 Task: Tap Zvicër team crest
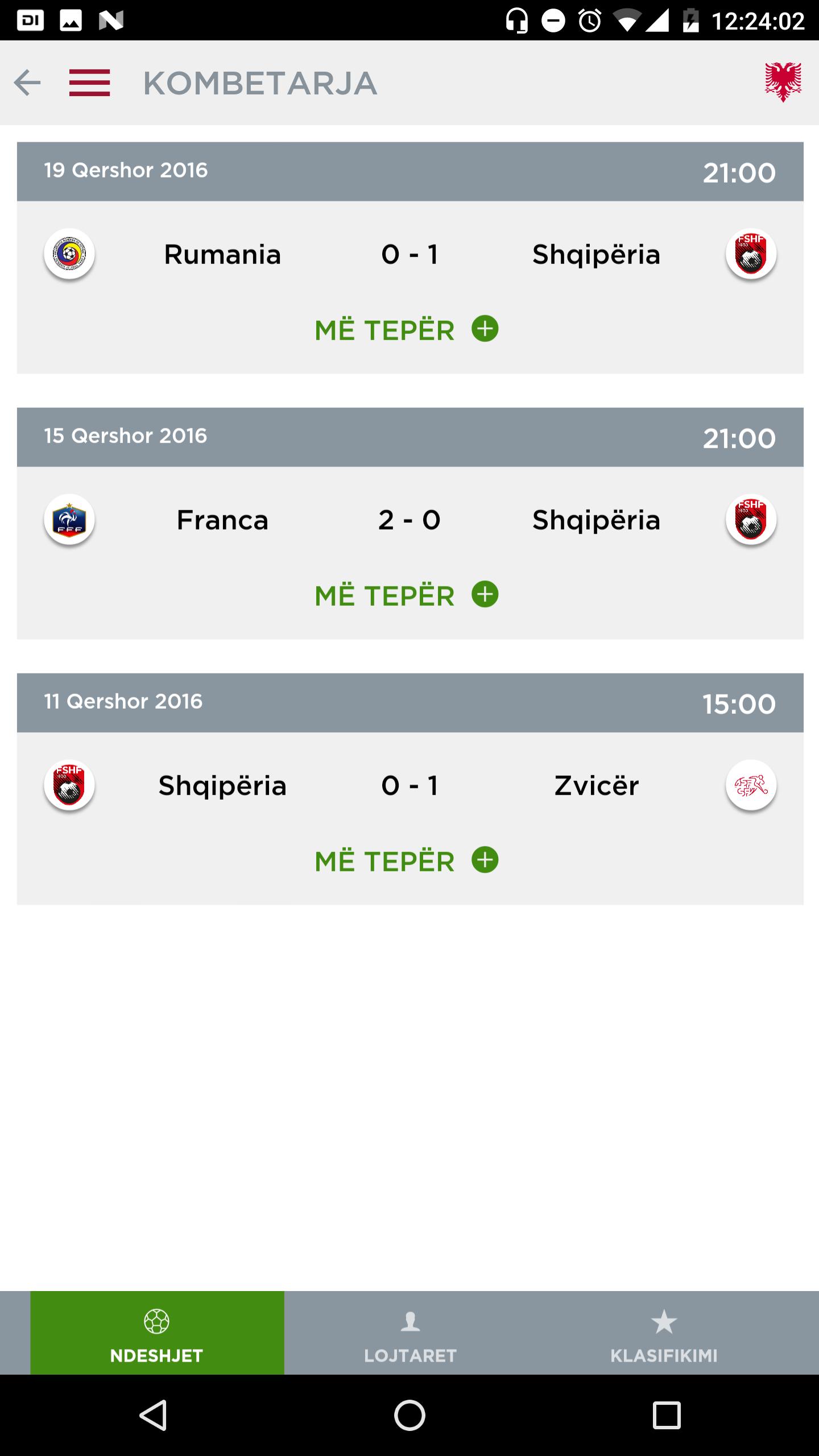click(751, 785)
